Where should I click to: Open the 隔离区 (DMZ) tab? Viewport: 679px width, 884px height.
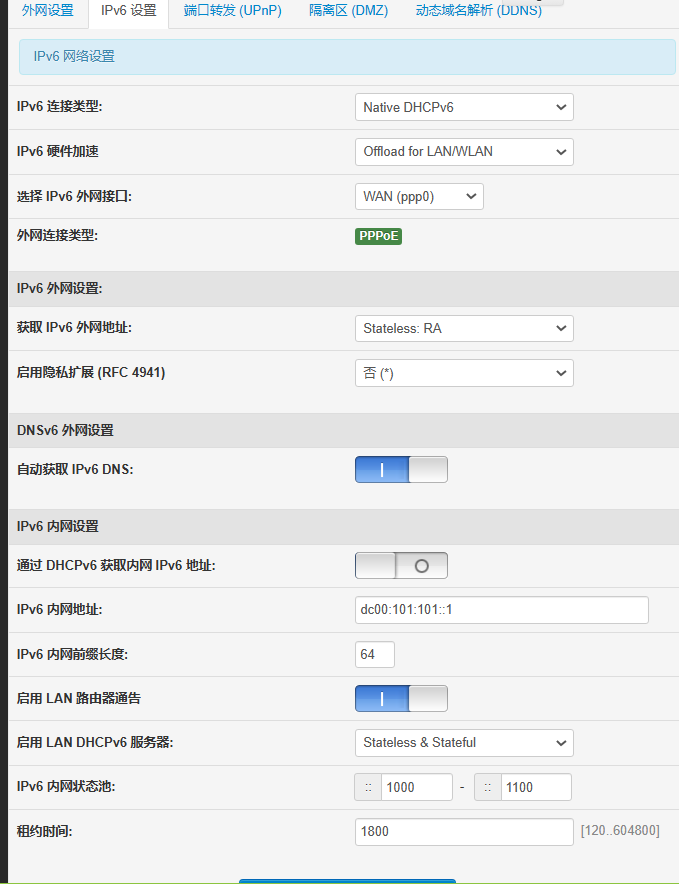click(348, 11)
